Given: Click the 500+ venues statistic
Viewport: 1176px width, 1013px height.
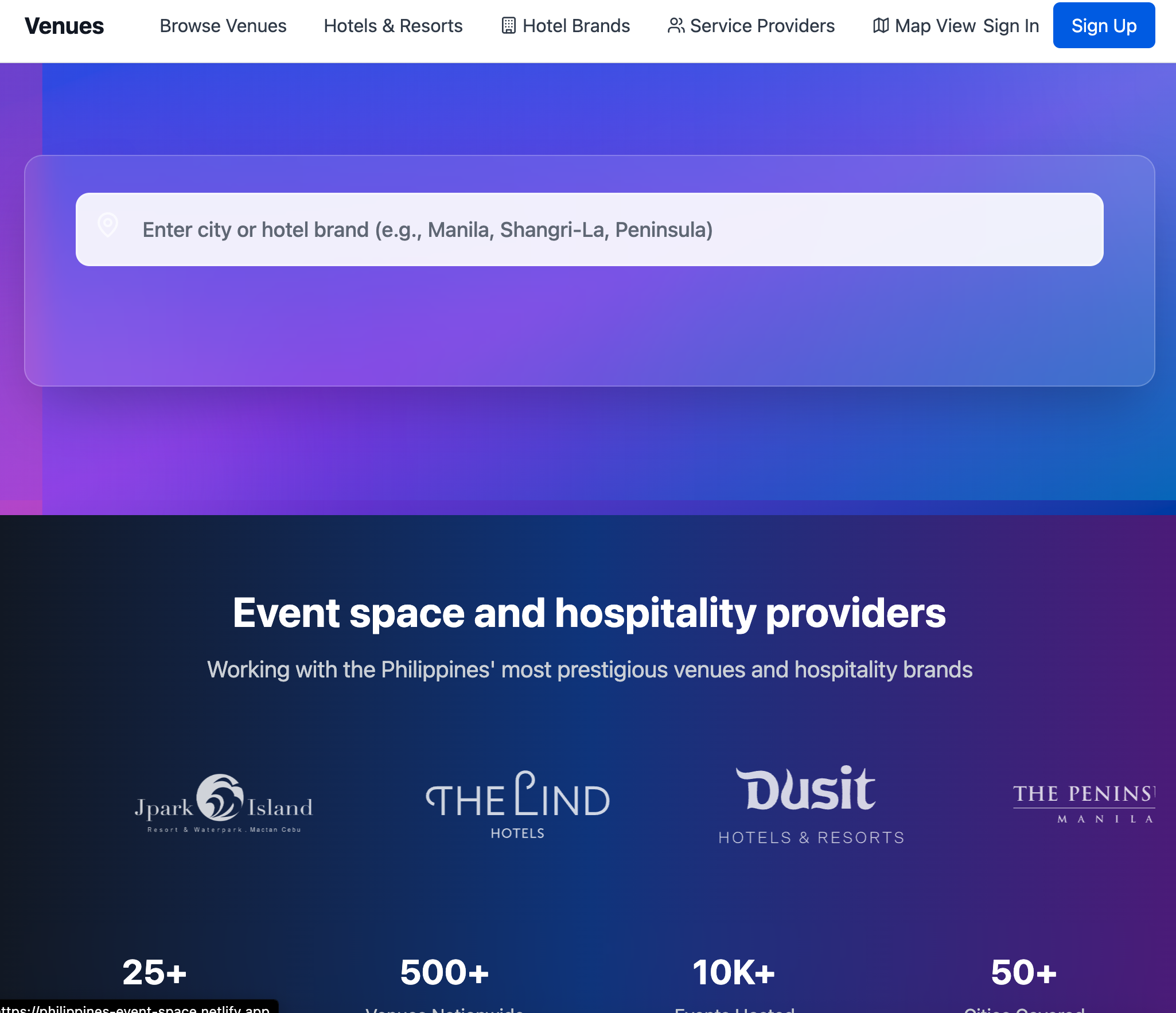Looking at the screenshot, I should [444, 972].
